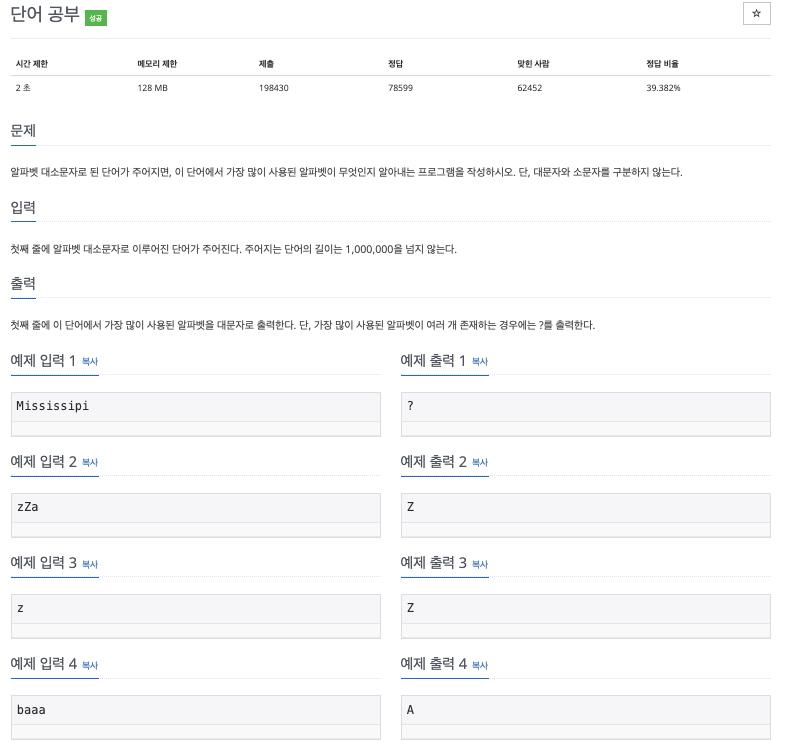Copy 예제 입력 2 using 복사 link
Screen dimensions: 789x753
[x=90, y=462]
